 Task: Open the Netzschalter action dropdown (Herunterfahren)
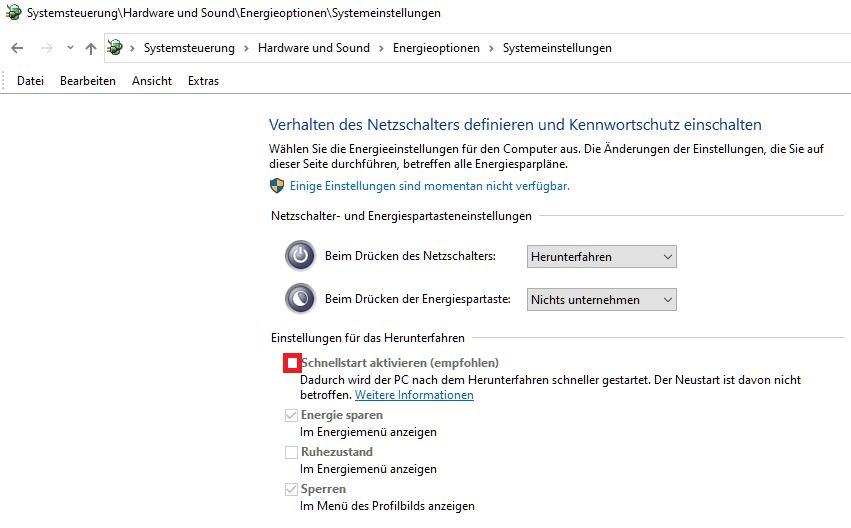click(601, 257)
